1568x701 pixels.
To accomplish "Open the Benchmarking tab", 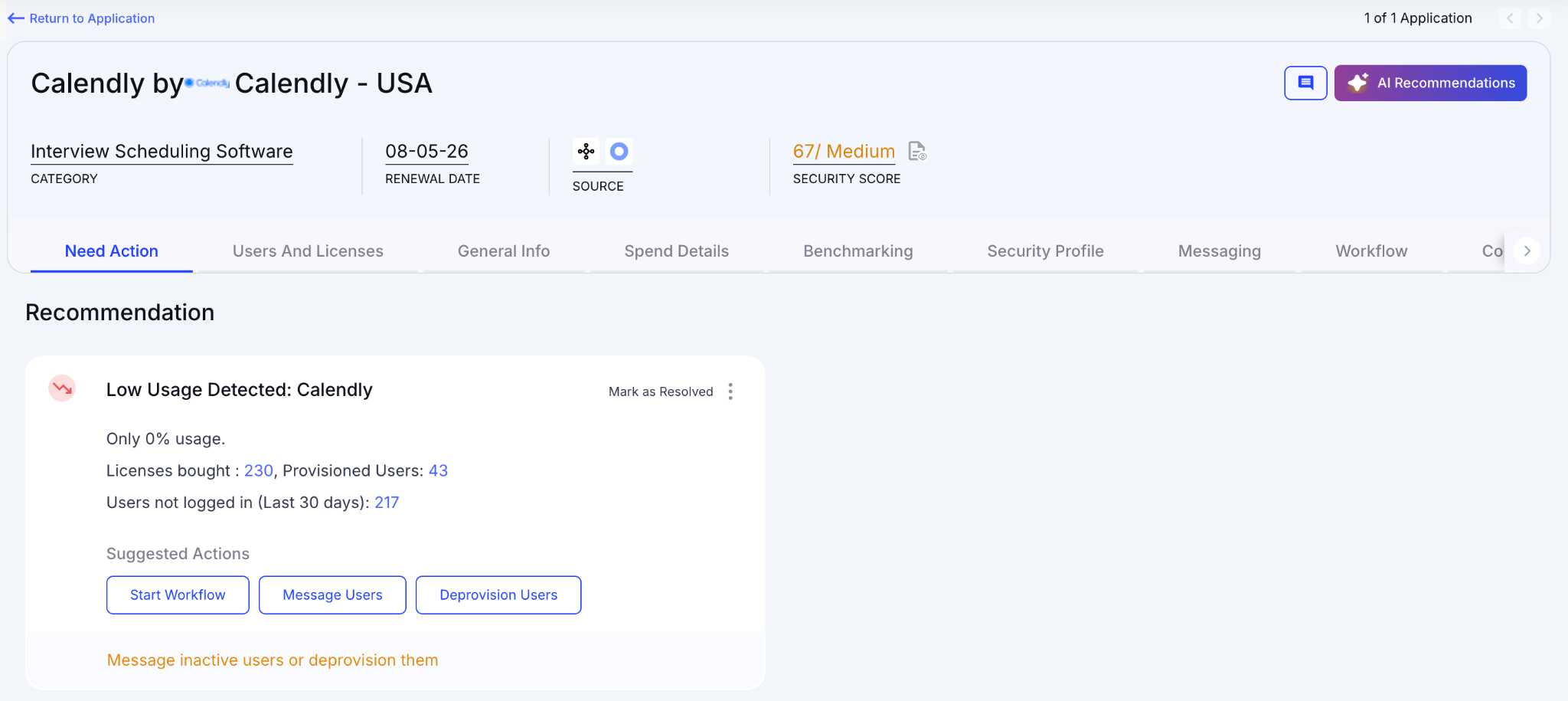I will pos(858,251).
